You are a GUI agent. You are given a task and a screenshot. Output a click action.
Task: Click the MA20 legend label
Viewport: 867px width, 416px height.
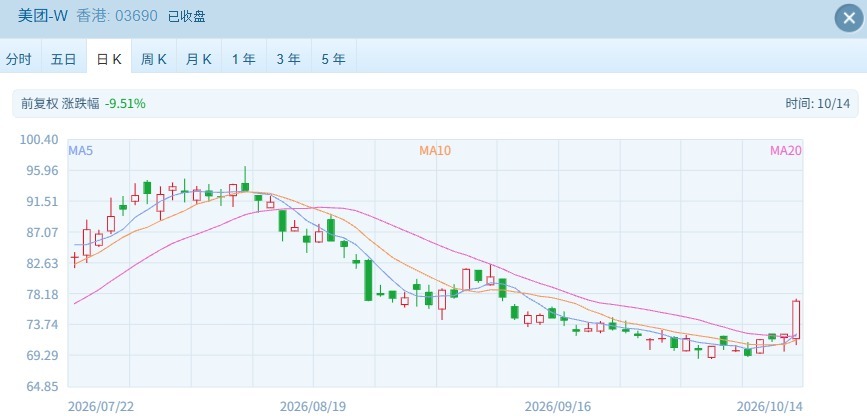point(786,150)
